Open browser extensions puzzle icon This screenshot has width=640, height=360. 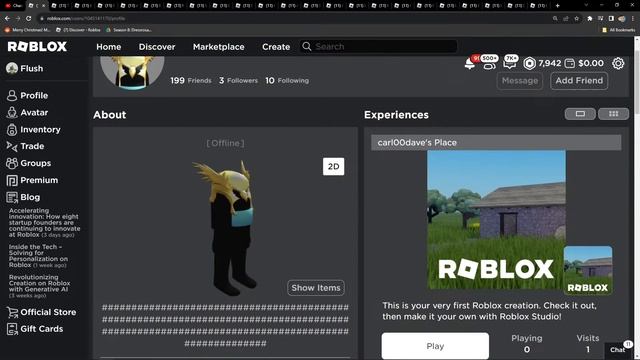click(589, 18)
